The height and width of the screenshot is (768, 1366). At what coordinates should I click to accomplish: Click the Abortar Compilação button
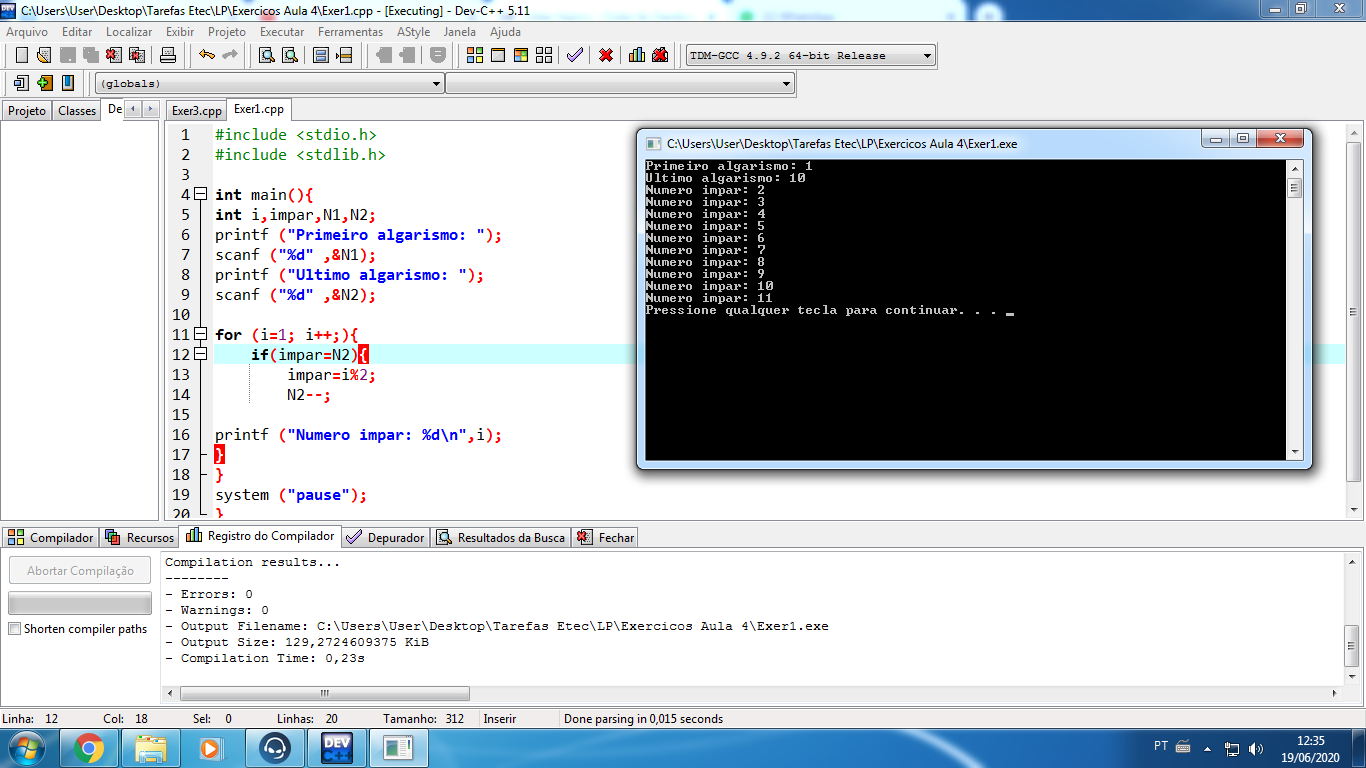[80, 570]
